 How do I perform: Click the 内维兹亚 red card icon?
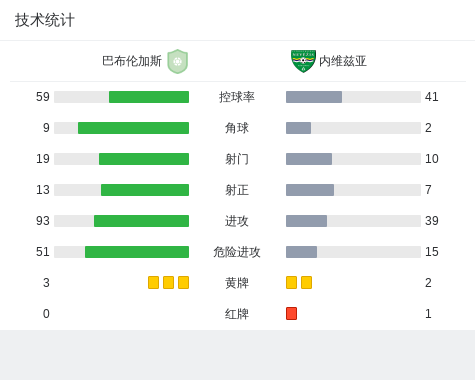(x=291, y=313)
